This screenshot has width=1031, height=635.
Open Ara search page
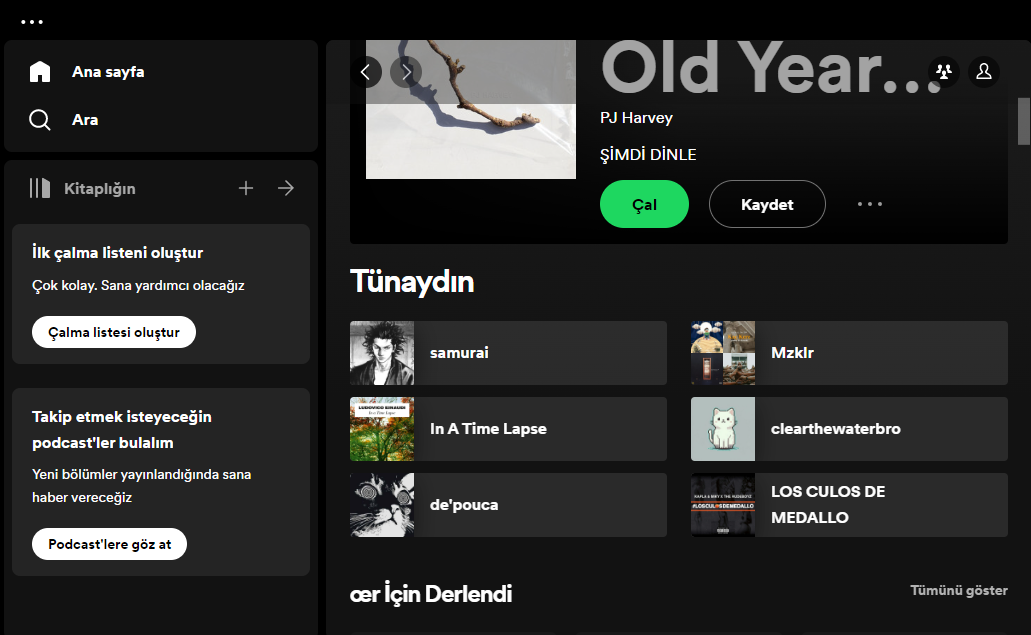point(85,120)
